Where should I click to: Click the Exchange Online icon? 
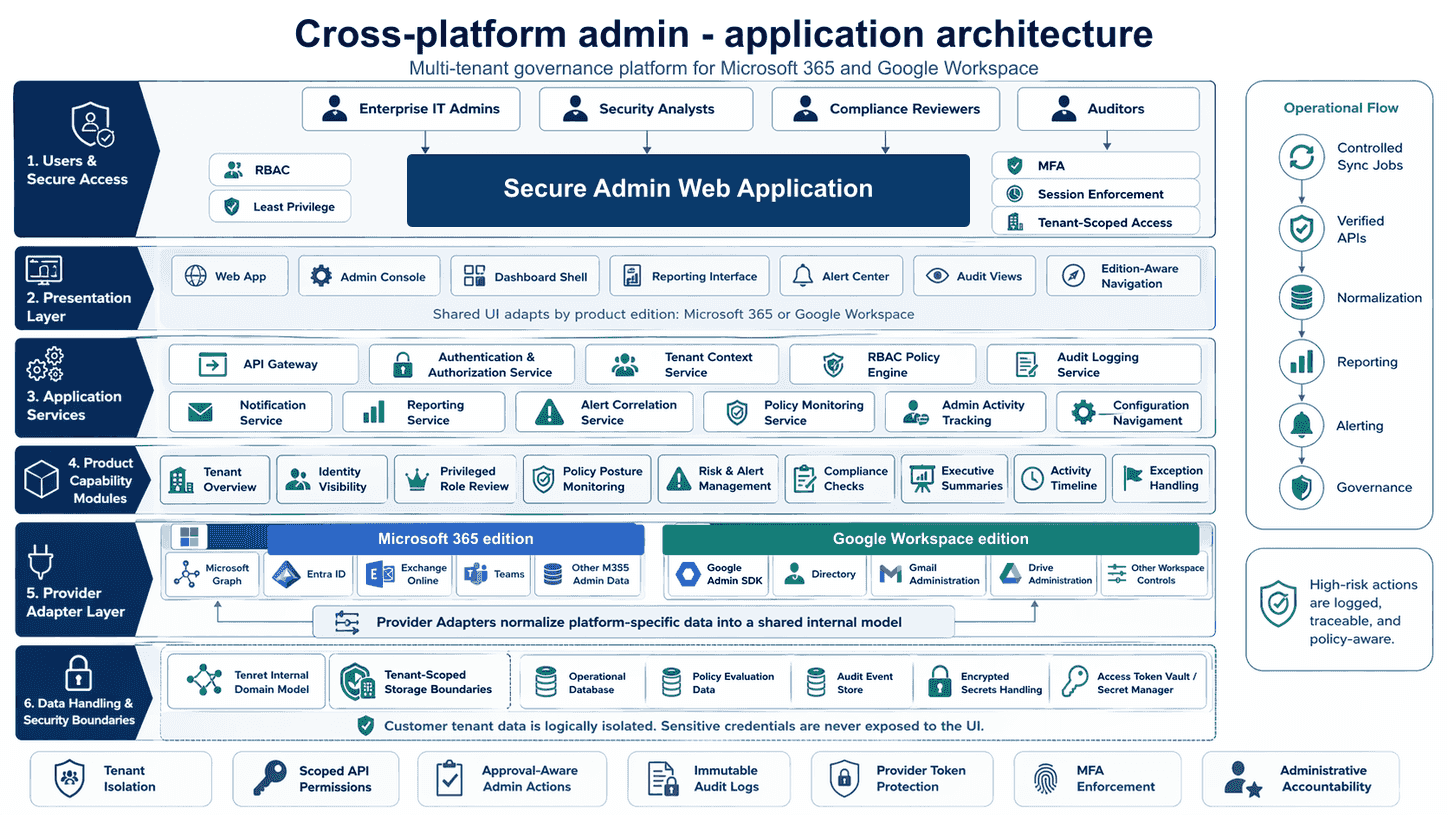[x=380, y=574]
